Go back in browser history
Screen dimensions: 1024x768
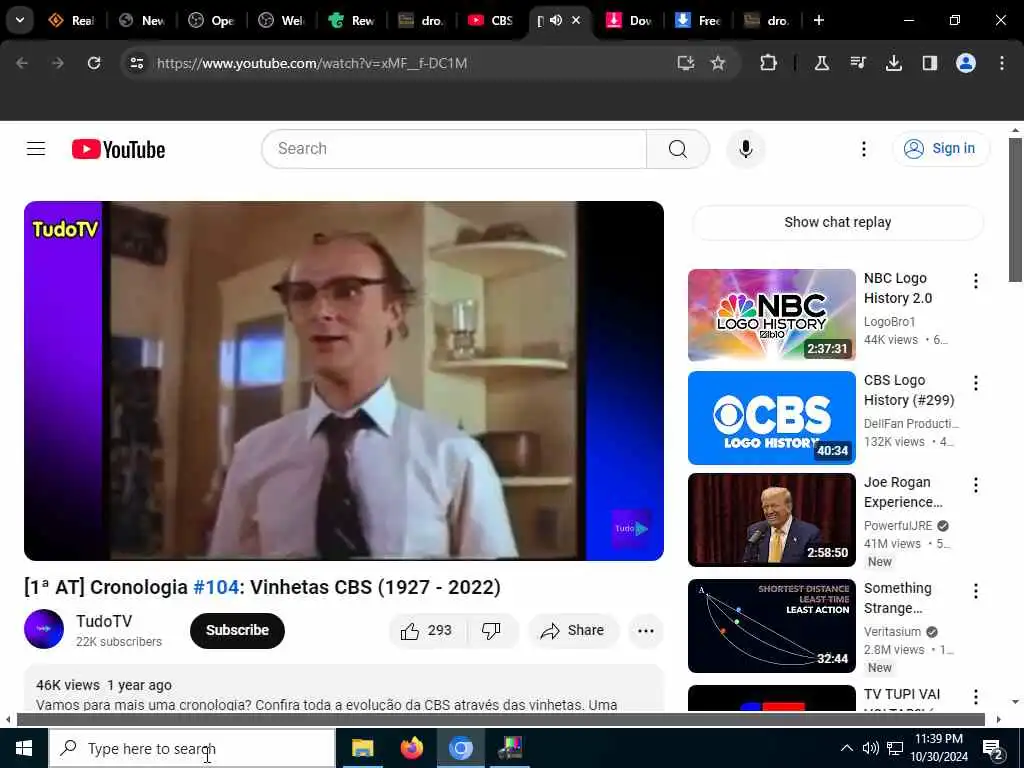22,63
